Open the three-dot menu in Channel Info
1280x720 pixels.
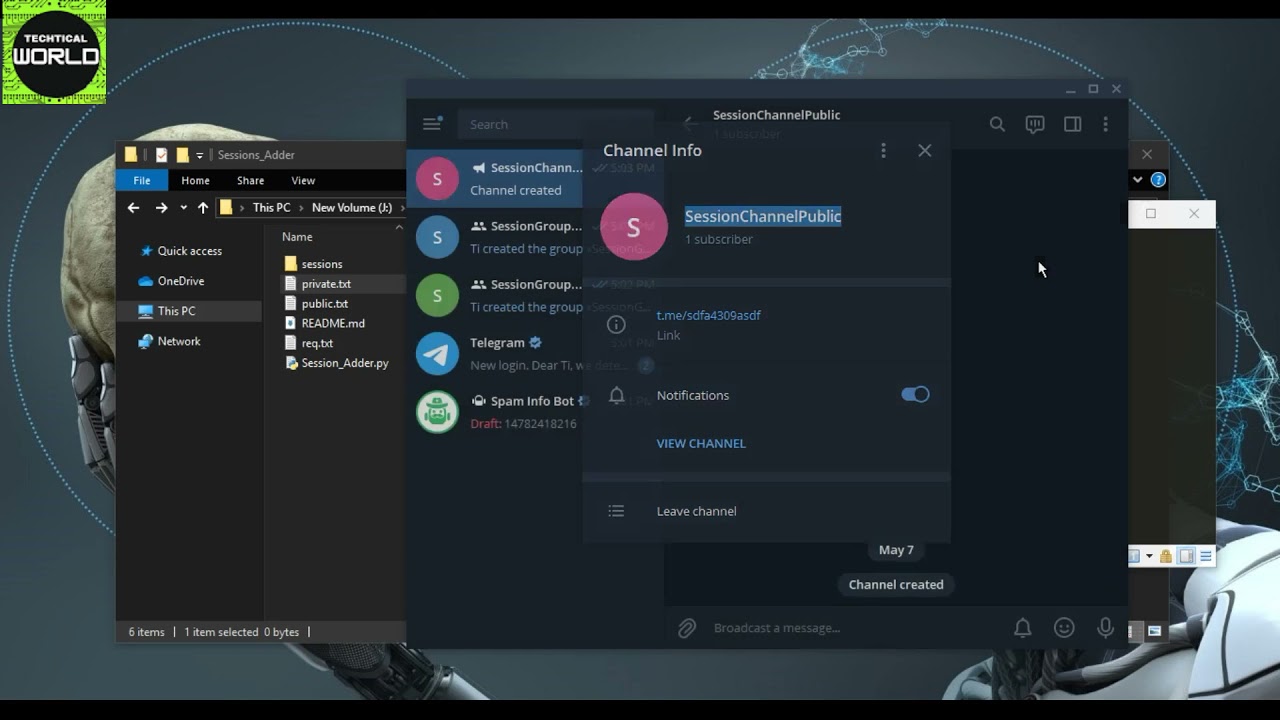pos(883,150)
